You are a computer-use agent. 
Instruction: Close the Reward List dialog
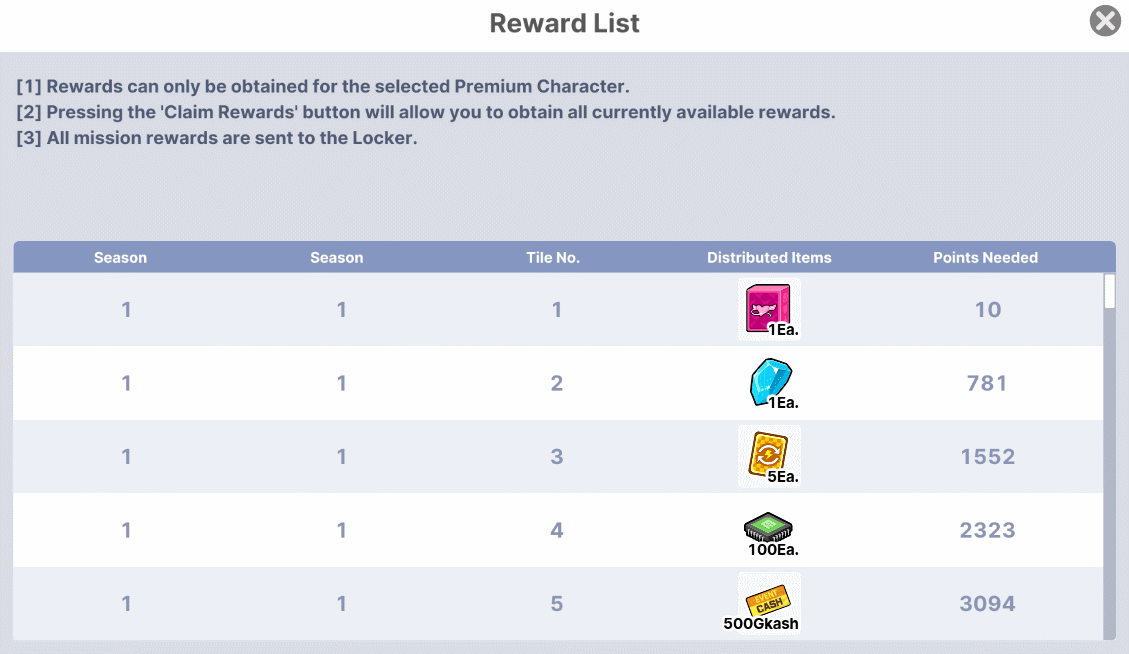tap(1105, 21)
